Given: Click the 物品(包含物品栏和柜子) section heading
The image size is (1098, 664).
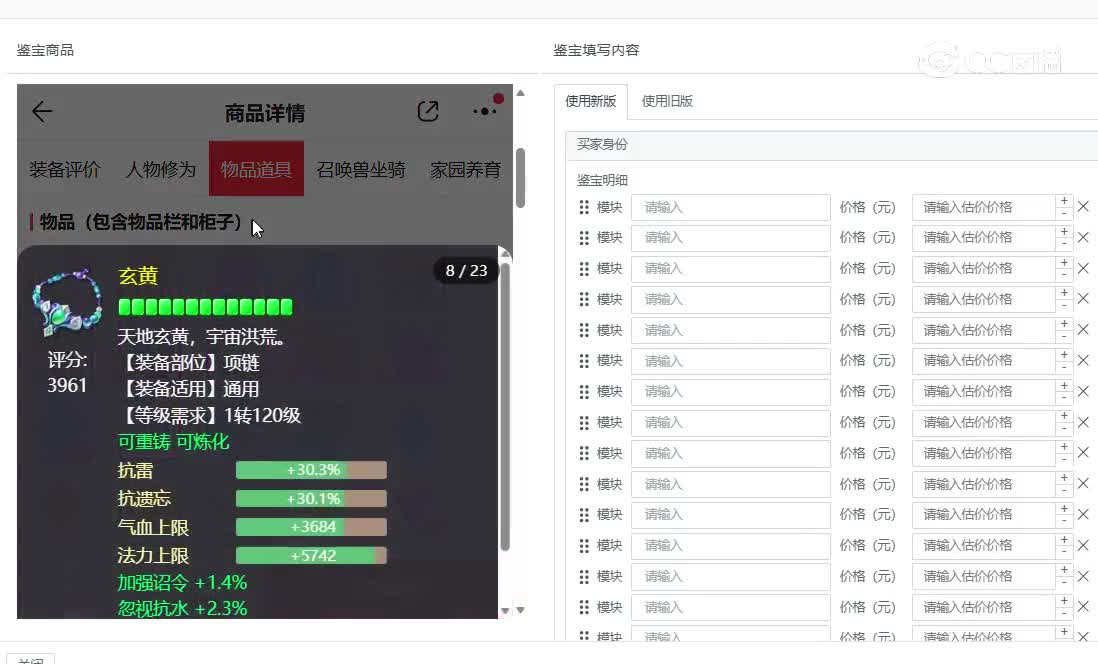Looking at the screenshot, I should pos(141,222).
